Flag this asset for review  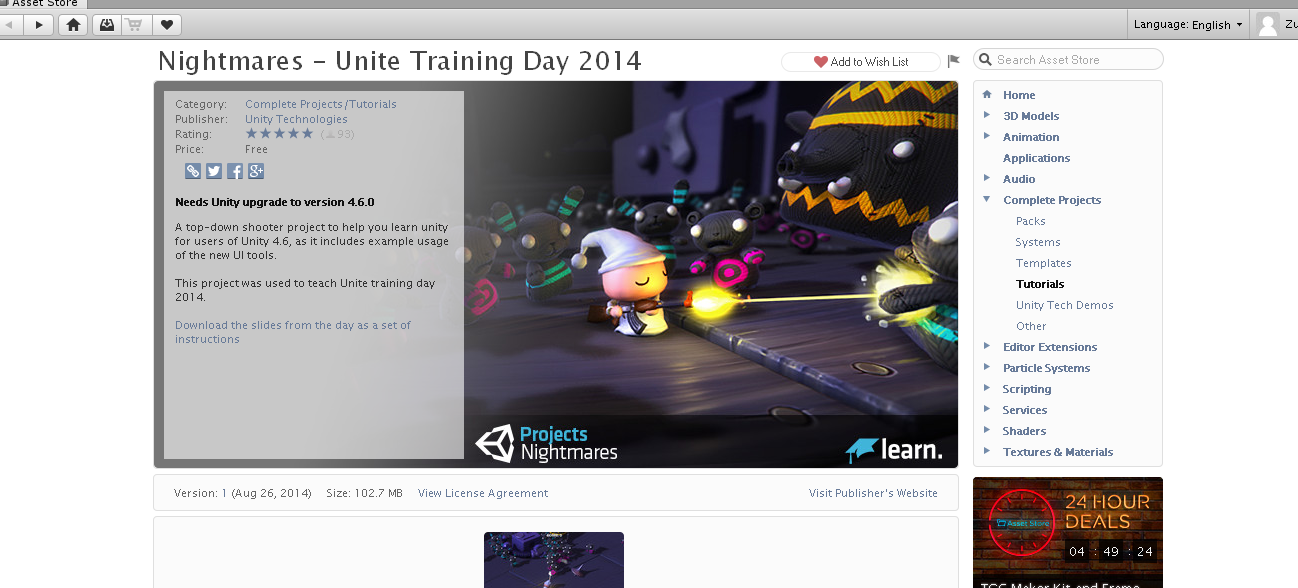click(x=953, y=60)
